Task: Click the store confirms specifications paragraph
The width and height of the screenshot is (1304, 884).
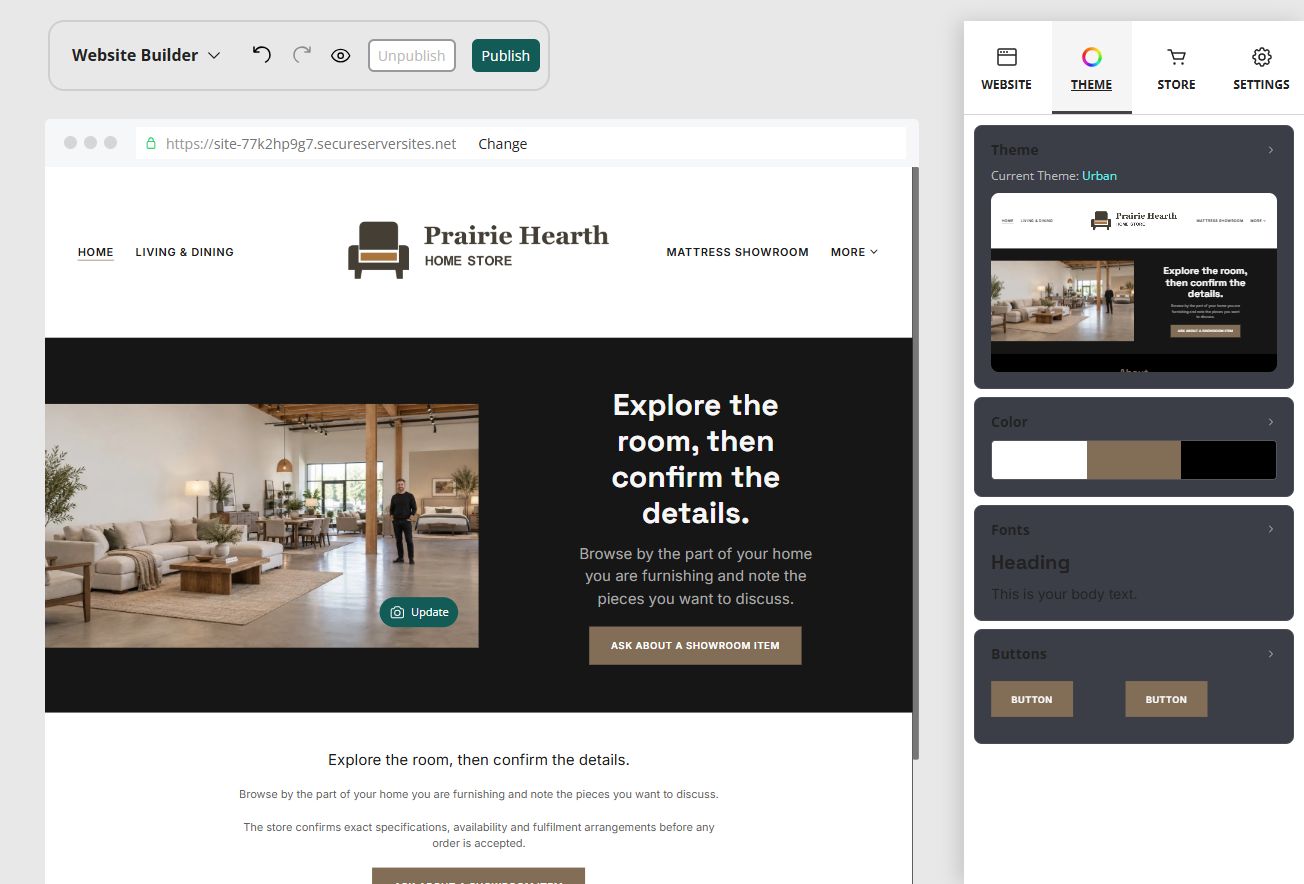Action: [x=479, y=835]
